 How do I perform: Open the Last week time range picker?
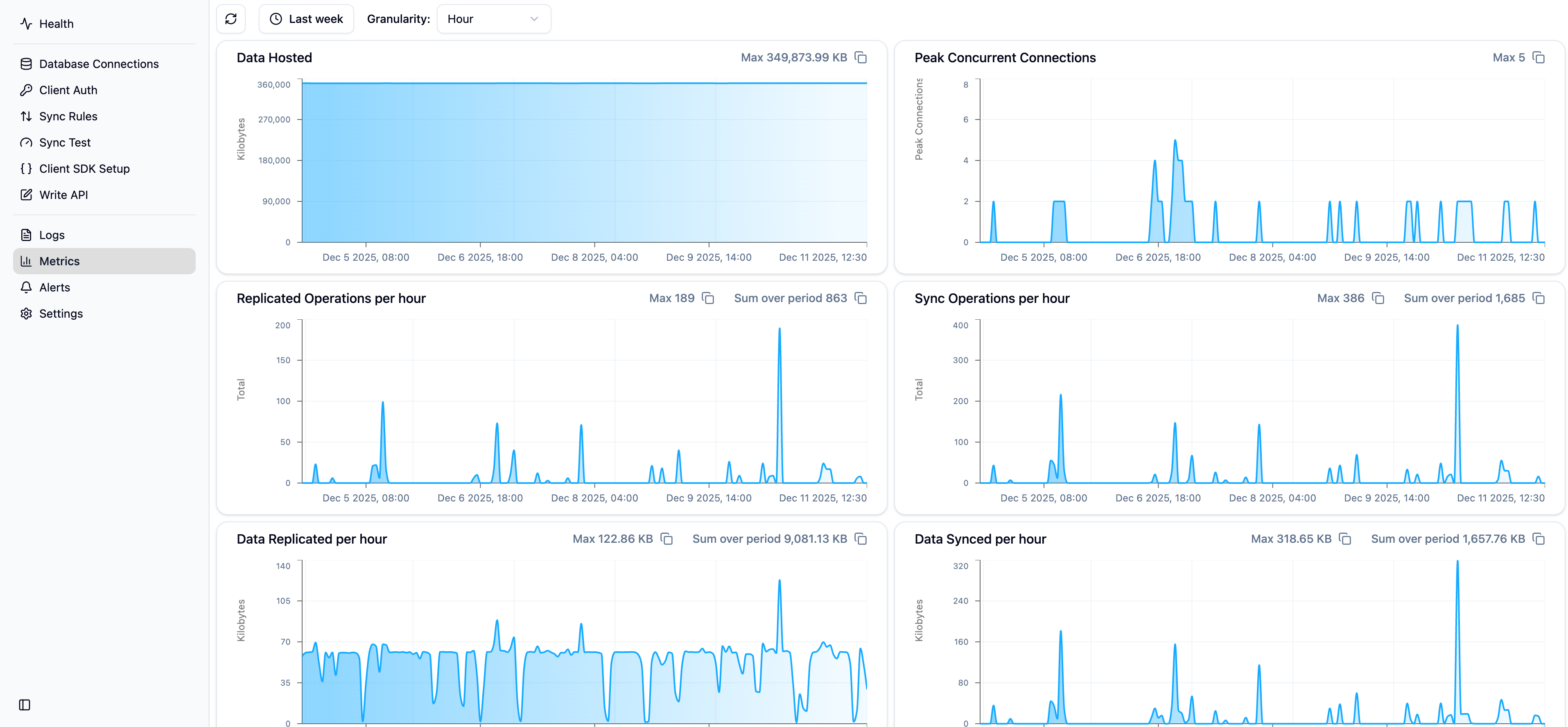(x=306, y=19)
